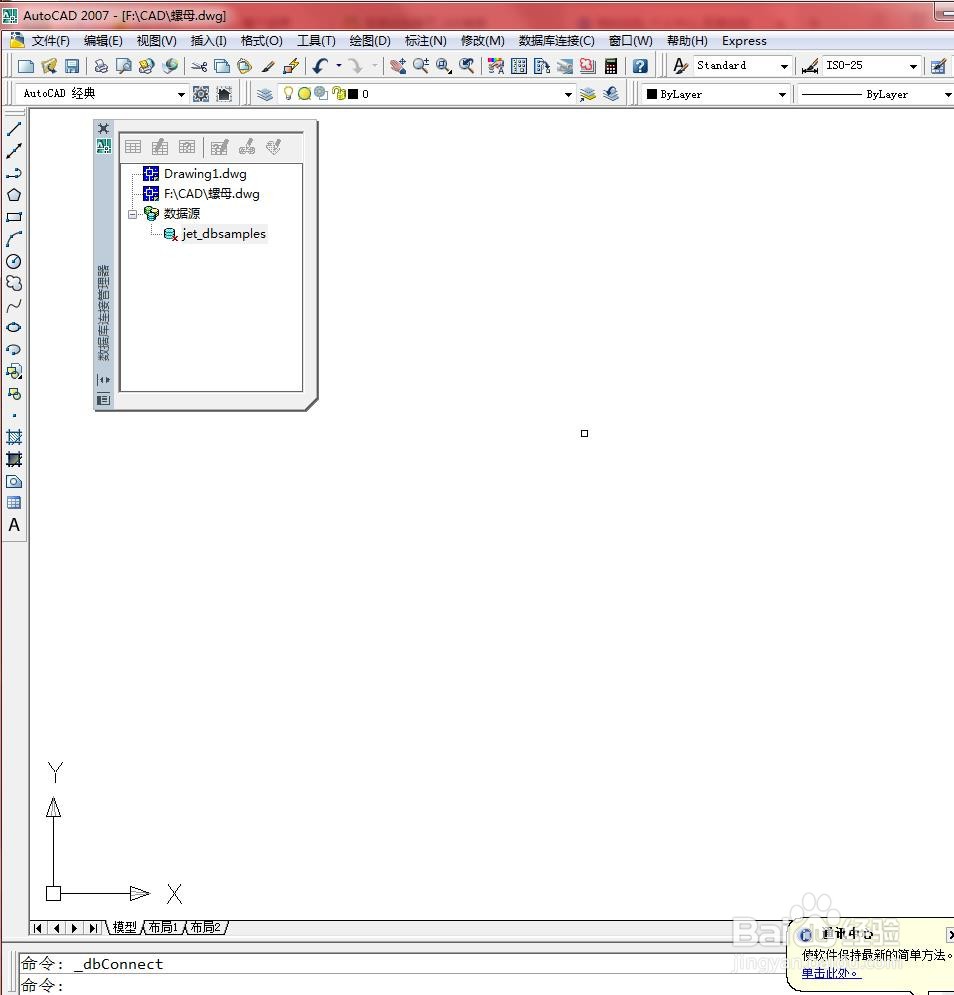
Task: Click the Plot printer icon
Action: pyautogui.click(x=101, y=66)
